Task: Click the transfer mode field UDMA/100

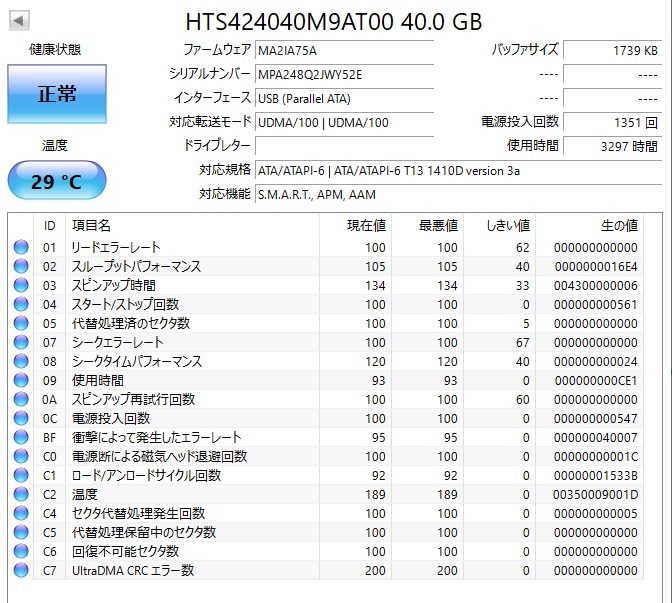Action: tap(345, 123)
